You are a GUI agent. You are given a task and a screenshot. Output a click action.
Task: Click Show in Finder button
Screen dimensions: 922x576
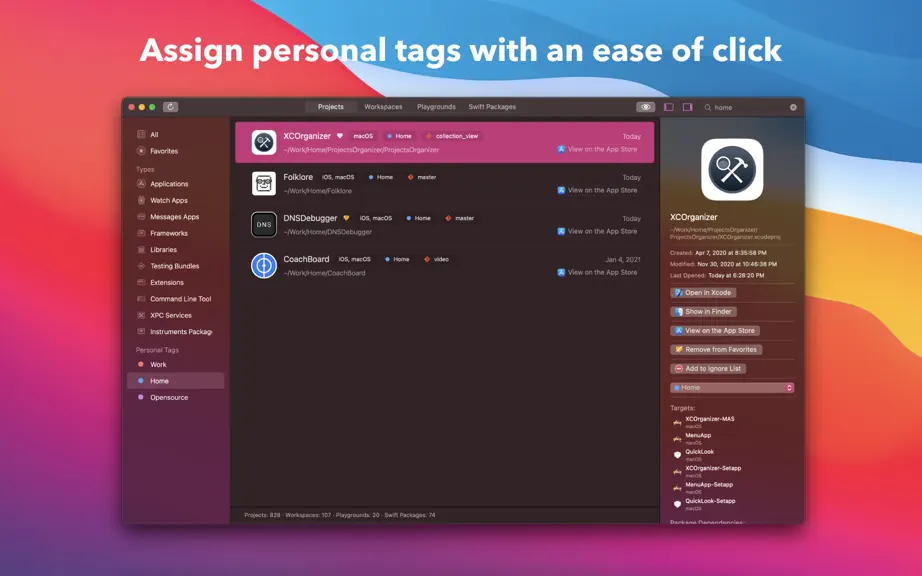point(704,312)
